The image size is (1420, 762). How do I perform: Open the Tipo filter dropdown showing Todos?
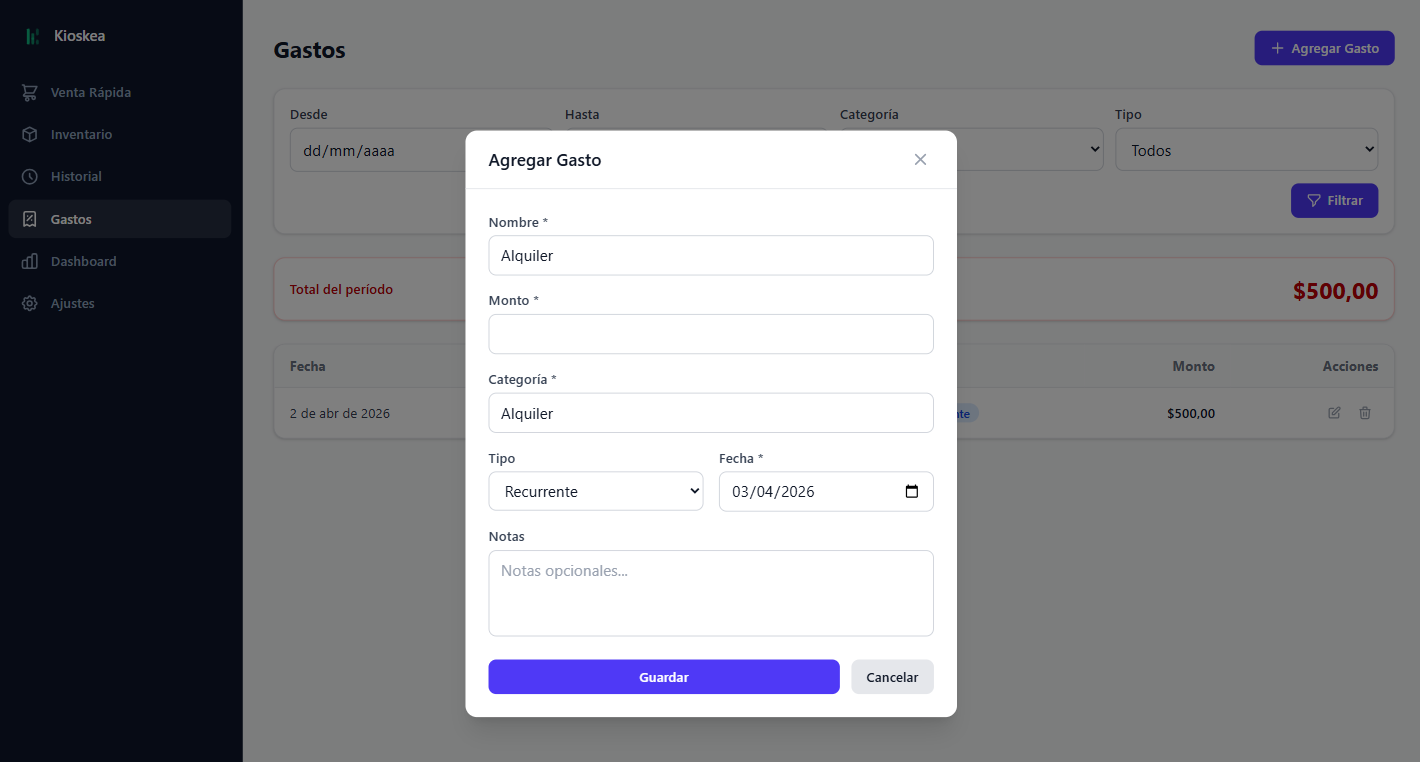[x=1246, y=150]
